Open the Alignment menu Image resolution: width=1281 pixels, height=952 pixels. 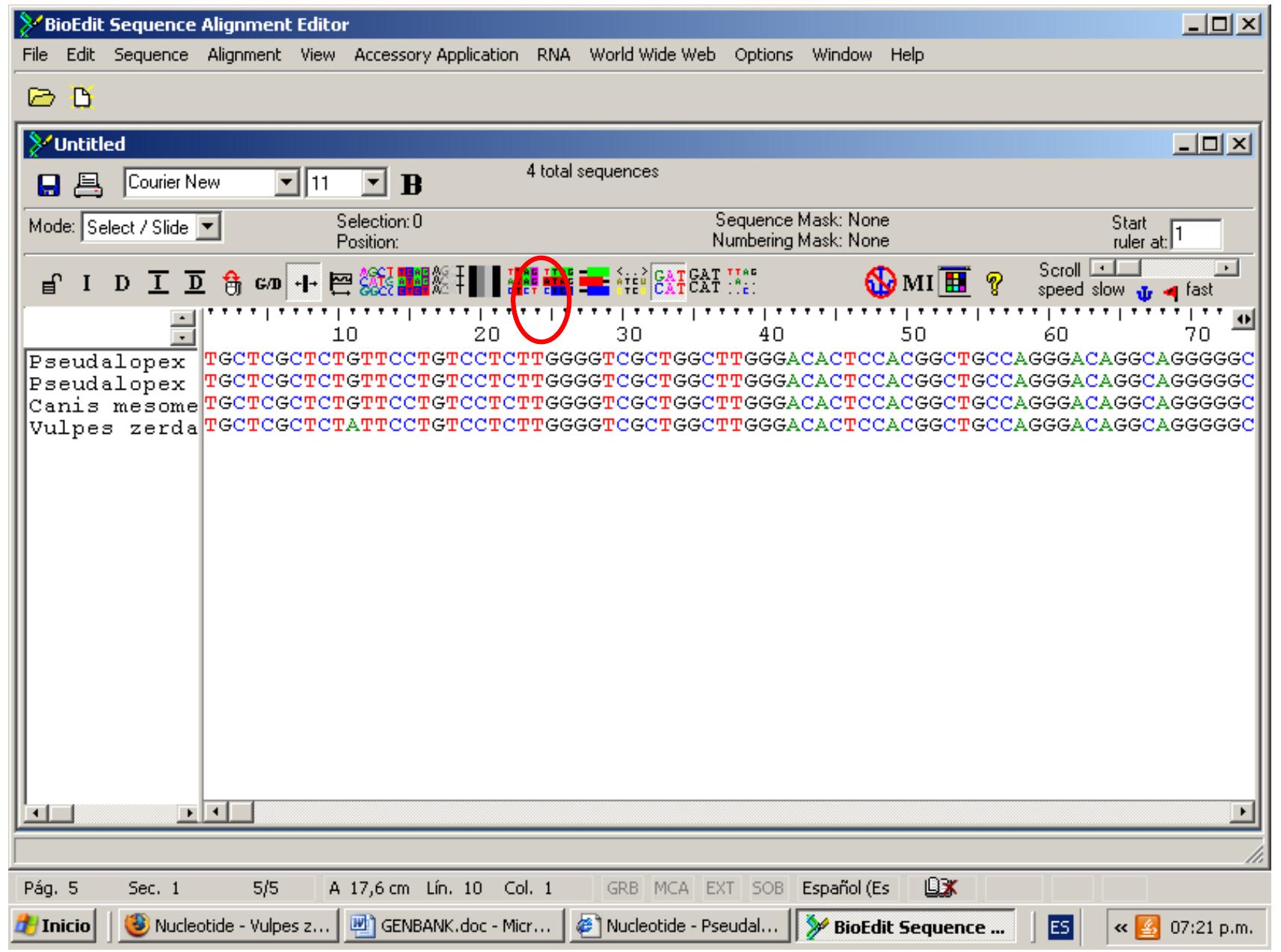pos(244,55)
